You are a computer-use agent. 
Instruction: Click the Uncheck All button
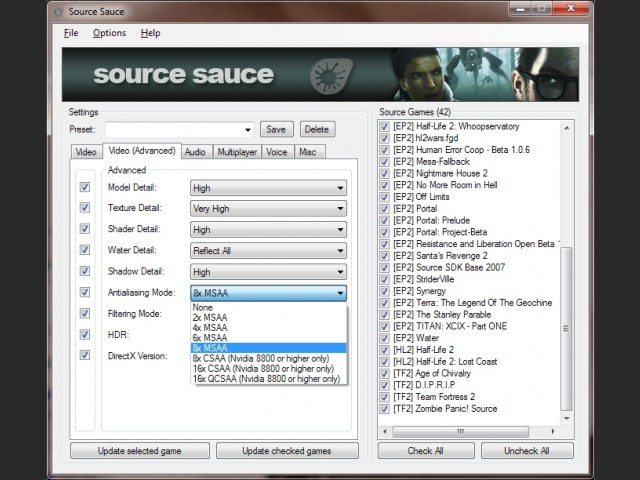(527, 451)
